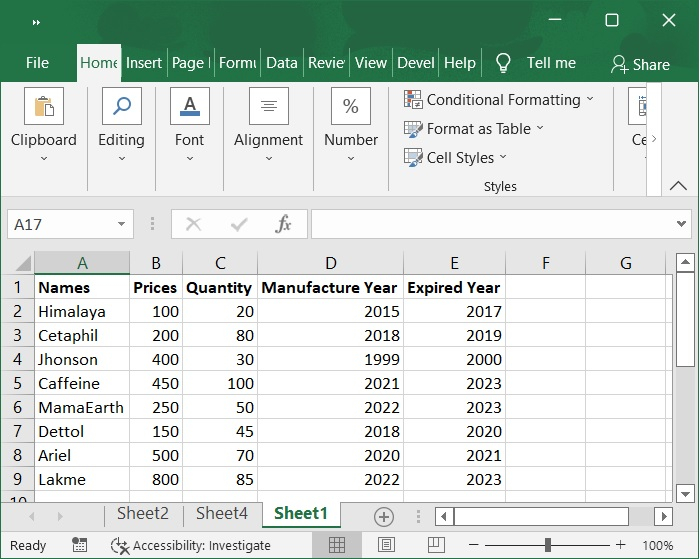Switch to Normal view in status bar

[337, 545]
